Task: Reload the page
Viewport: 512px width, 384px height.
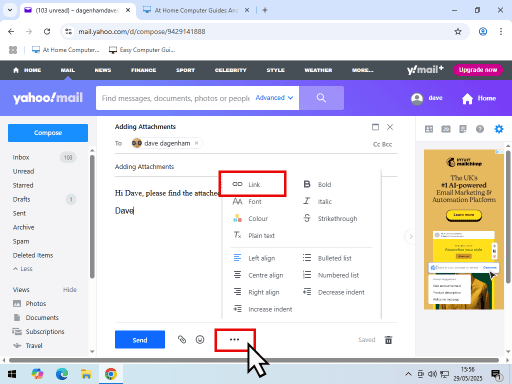Action: pos(47,31)
